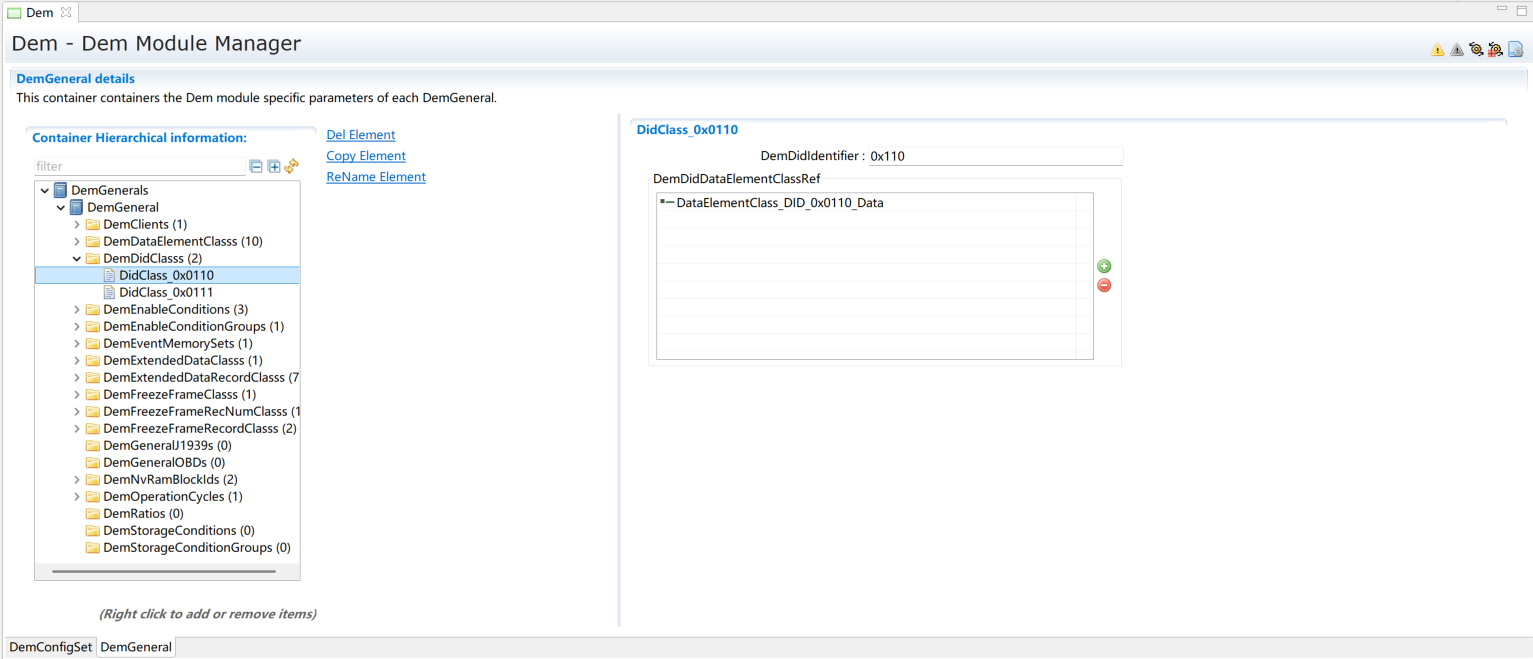Click the DemDidIdentifier input field

point(995,157)
